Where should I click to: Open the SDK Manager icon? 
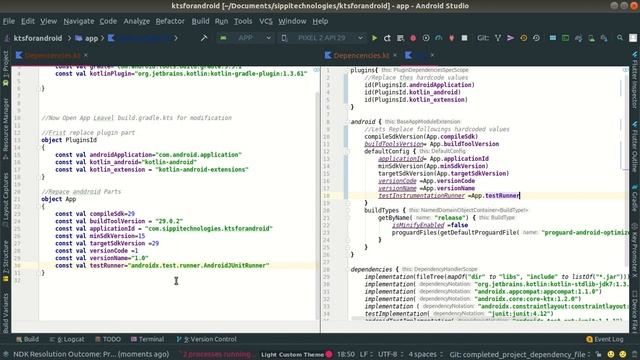(x=604, y=38)
